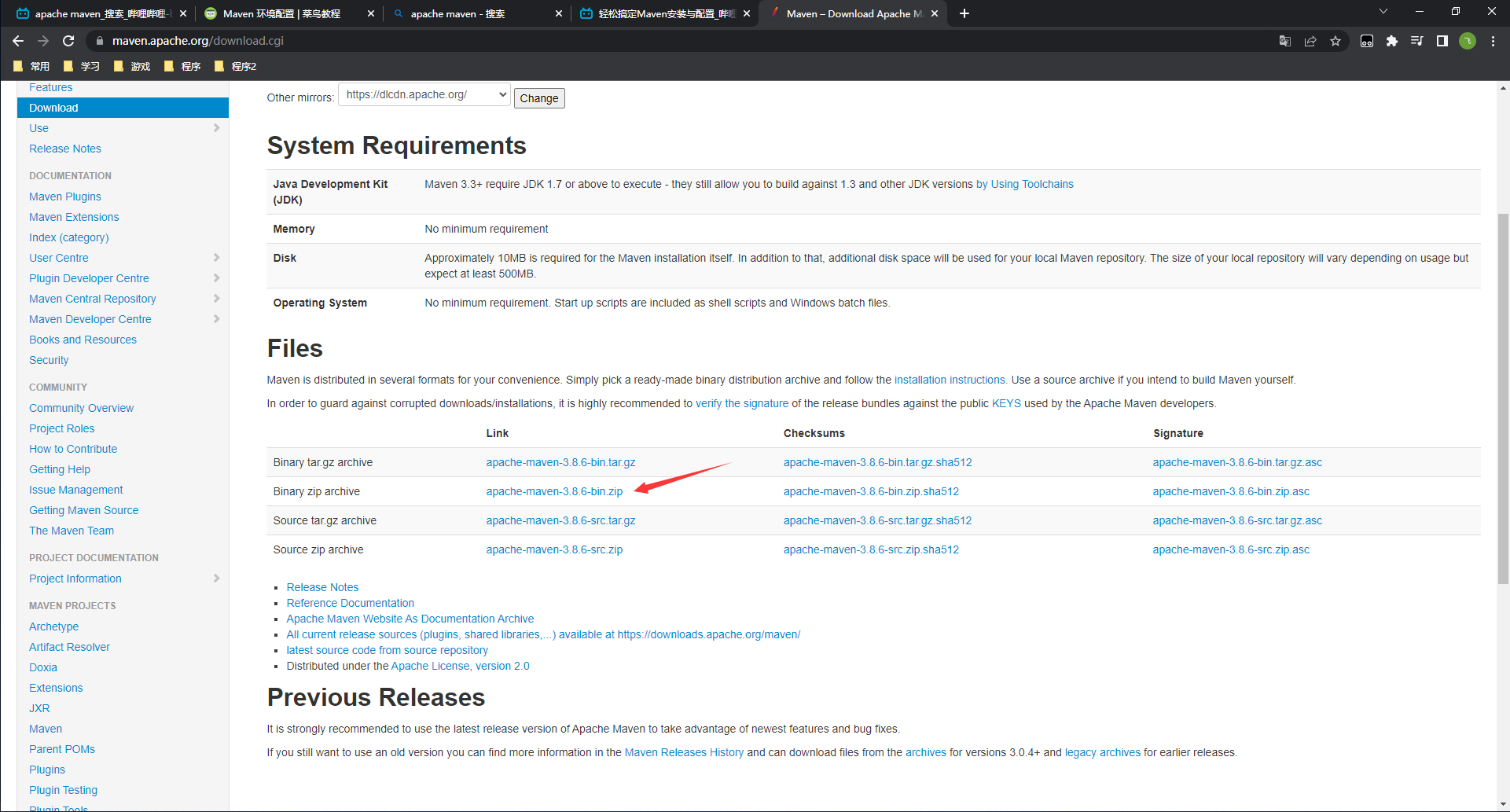Go back to previous page arrow
1510x812 pixels.
coord(18,41)
